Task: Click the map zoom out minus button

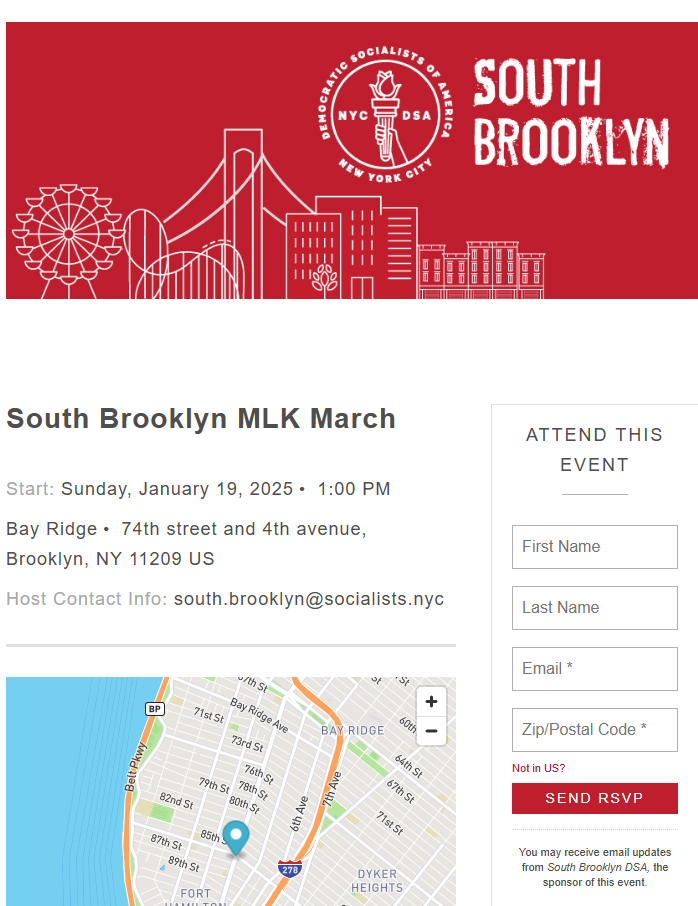Action: [x=431, y=731]
